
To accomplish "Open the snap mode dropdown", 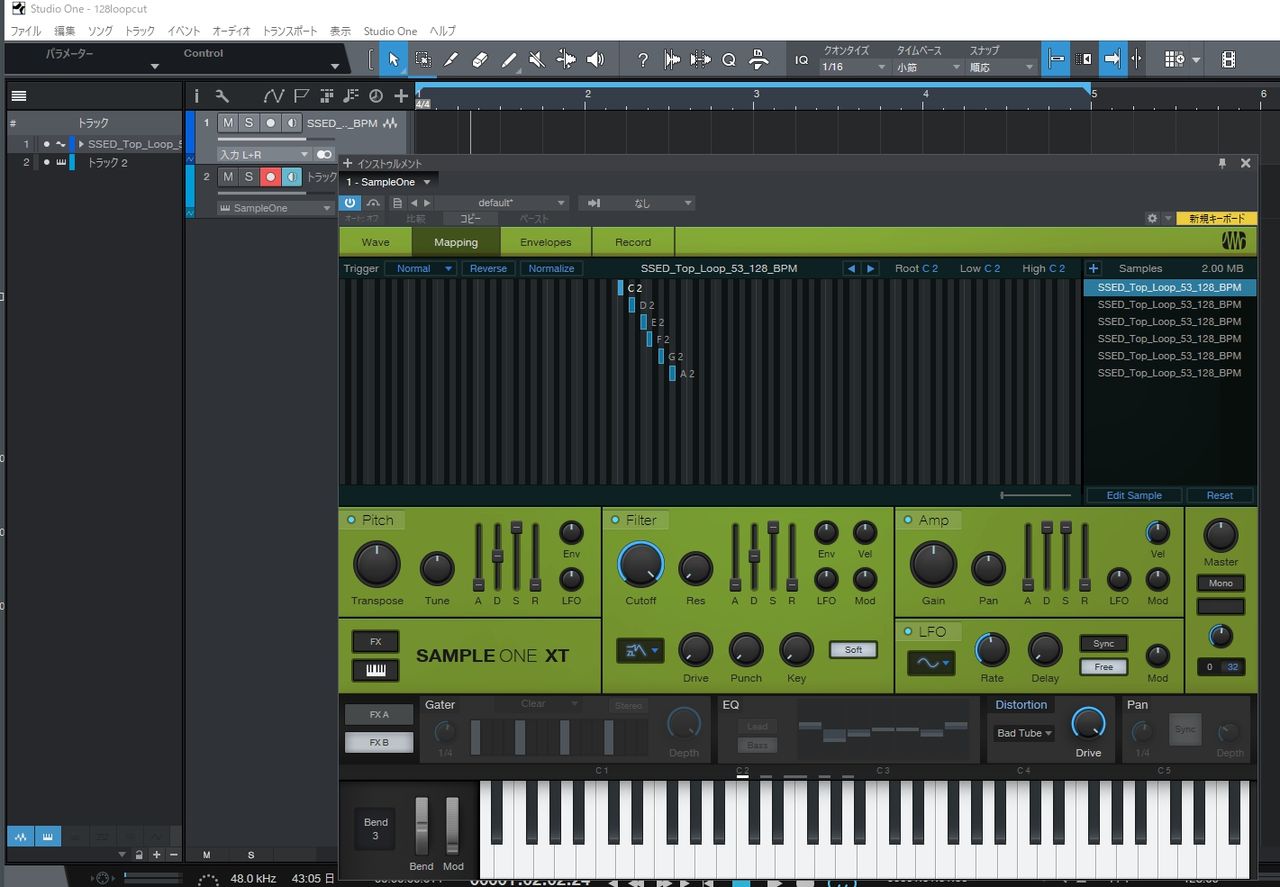I will click(1001, 67).
